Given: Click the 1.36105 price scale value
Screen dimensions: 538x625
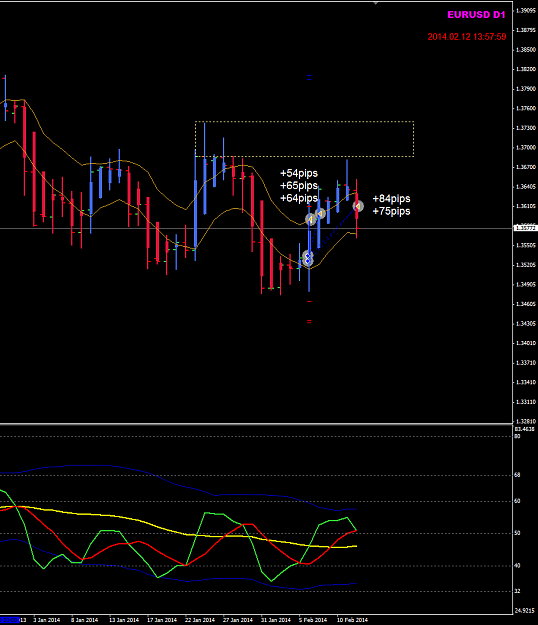Looking at the screenshot, I should [x=525, y=206].
